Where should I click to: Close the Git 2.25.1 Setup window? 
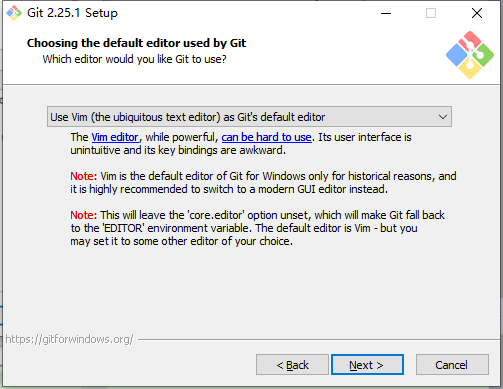(477, 13)
